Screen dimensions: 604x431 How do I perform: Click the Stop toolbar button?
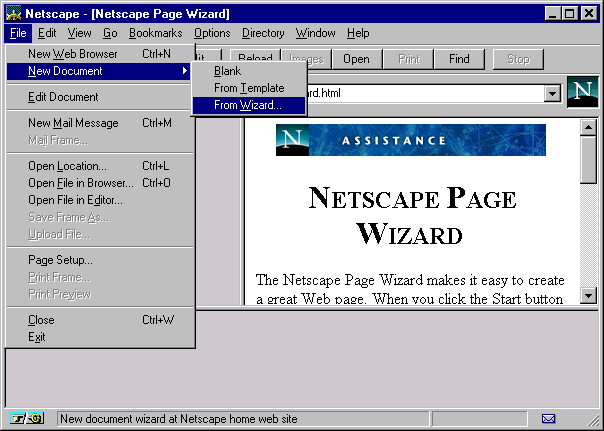[x=518, y=59]
